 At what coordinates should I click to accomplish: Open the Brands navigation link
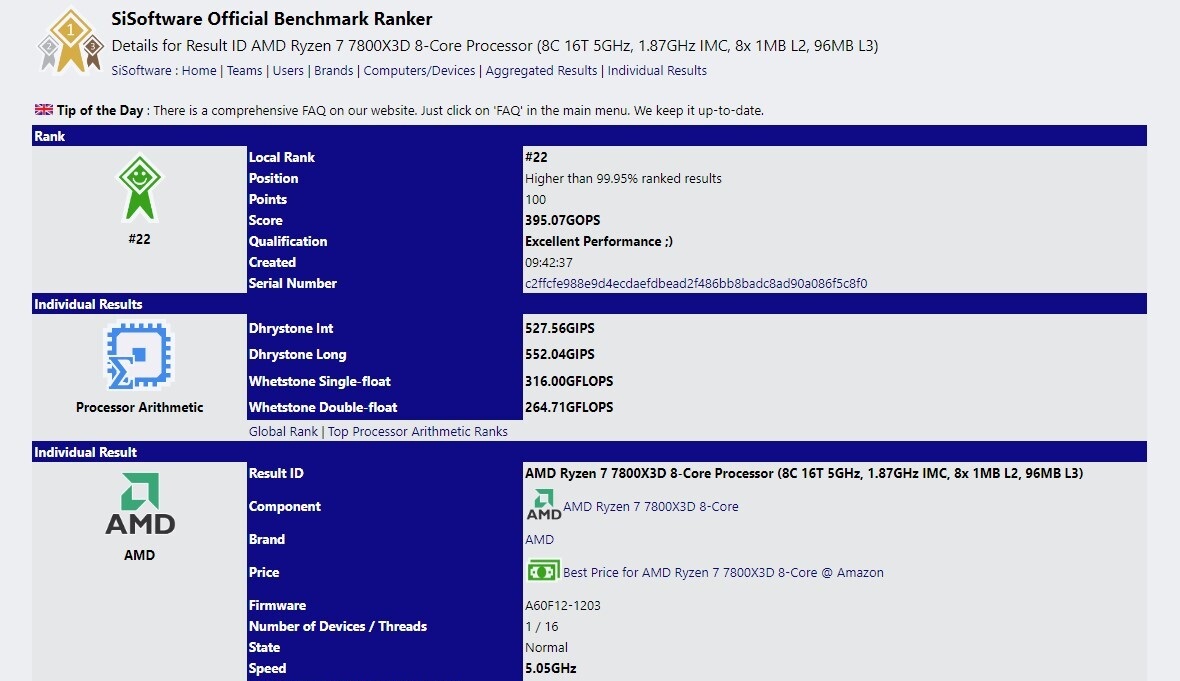[333, 71]
